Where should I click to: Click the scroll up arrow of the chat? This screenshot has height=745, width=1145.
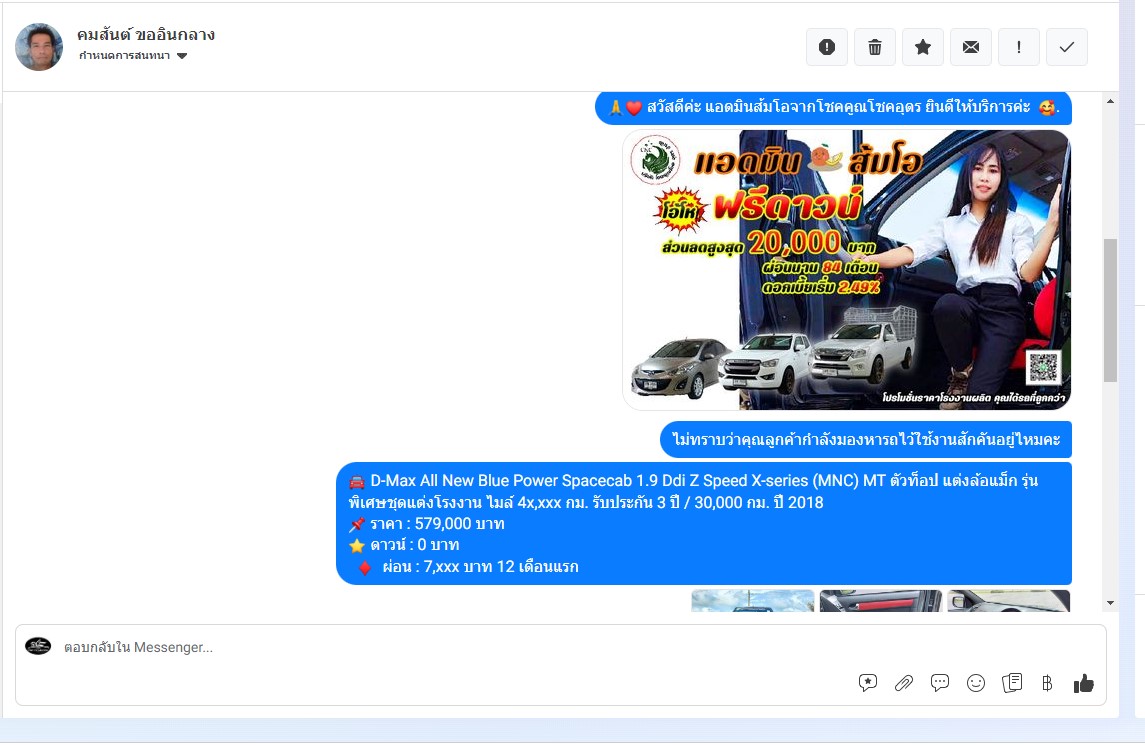(x=1110, y=102)
